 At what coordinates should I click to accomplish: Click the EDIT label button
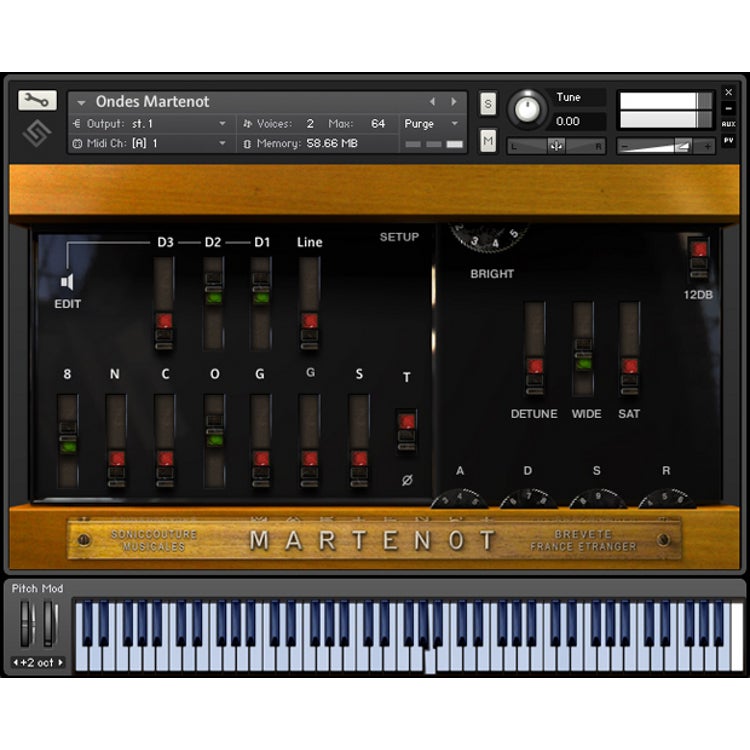(67, 304)
